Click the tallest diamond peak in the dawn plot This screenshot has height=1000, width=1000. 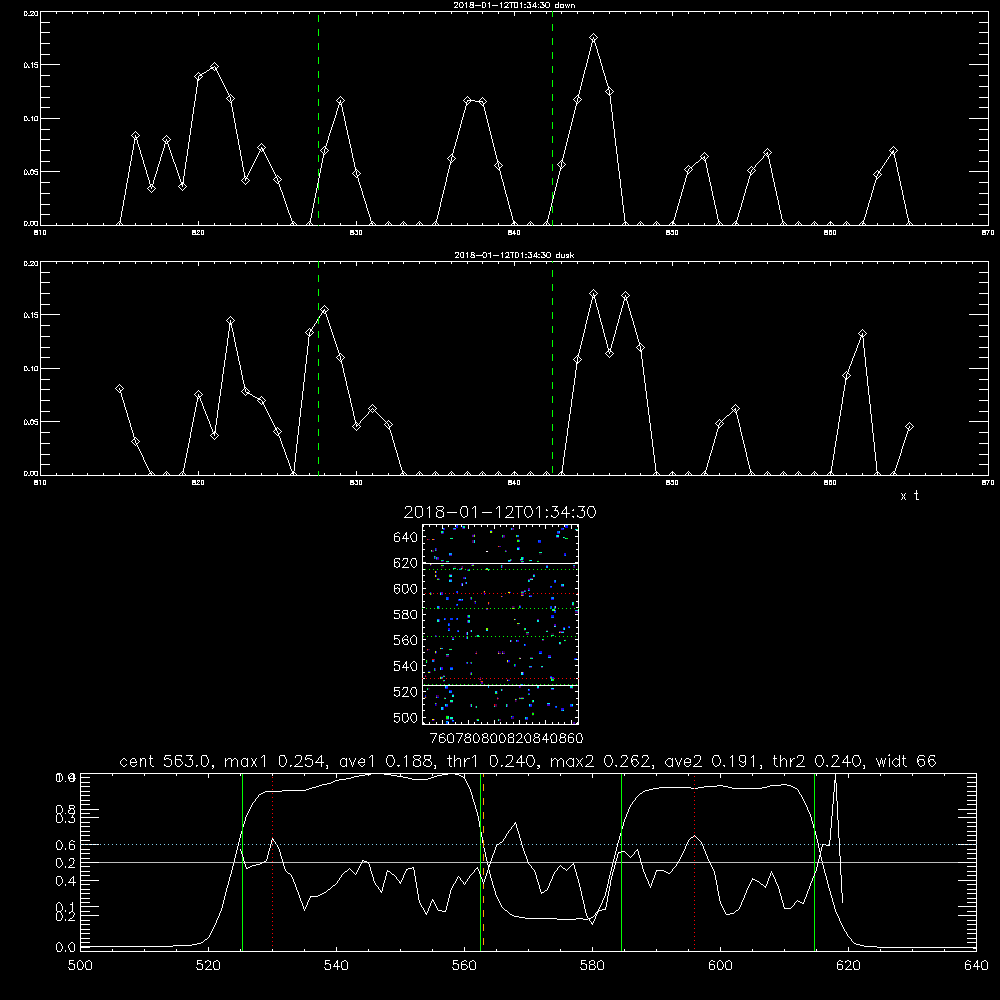pyautogui.click(x=594, y=38)
